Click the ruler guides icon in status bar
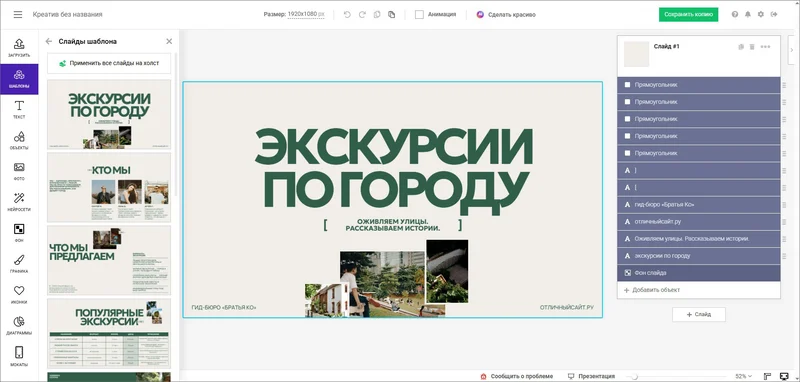Viewport: 800px width, 382px height. tap(767, 376)
